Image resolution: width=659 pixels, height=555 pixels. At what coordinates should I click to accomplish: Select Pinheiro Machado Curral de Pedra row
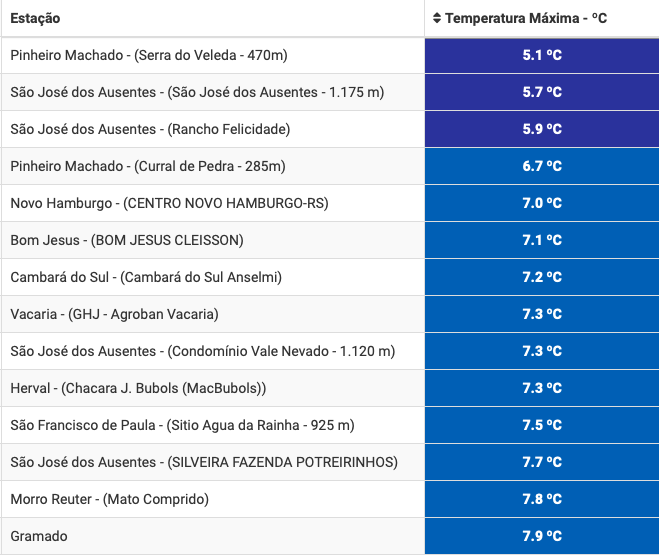(148, 166)
